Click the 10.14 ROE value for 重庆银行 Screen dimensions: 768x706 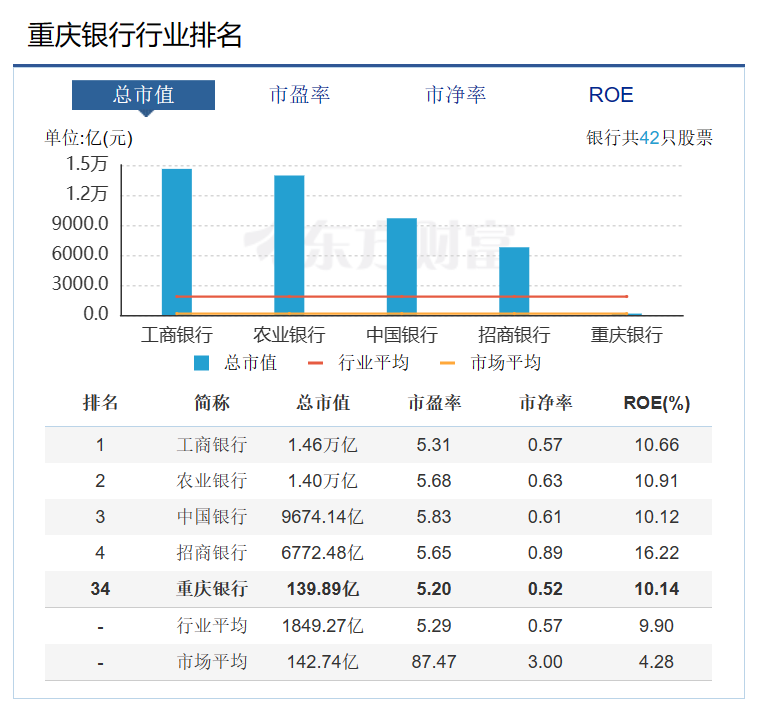click(657, 589)
